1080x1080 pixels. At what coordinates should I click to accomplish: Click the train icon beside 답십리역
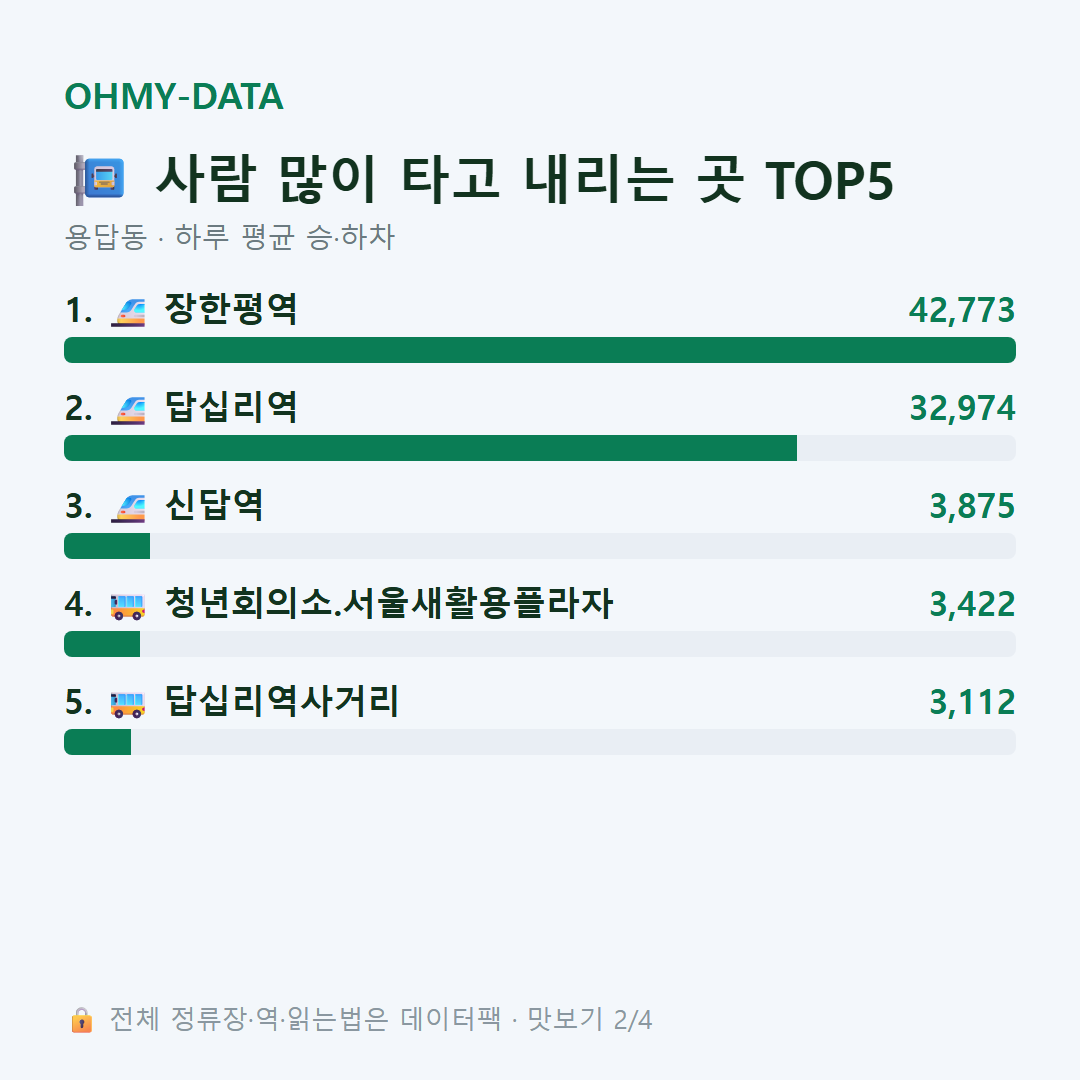[x=128, y=409]
